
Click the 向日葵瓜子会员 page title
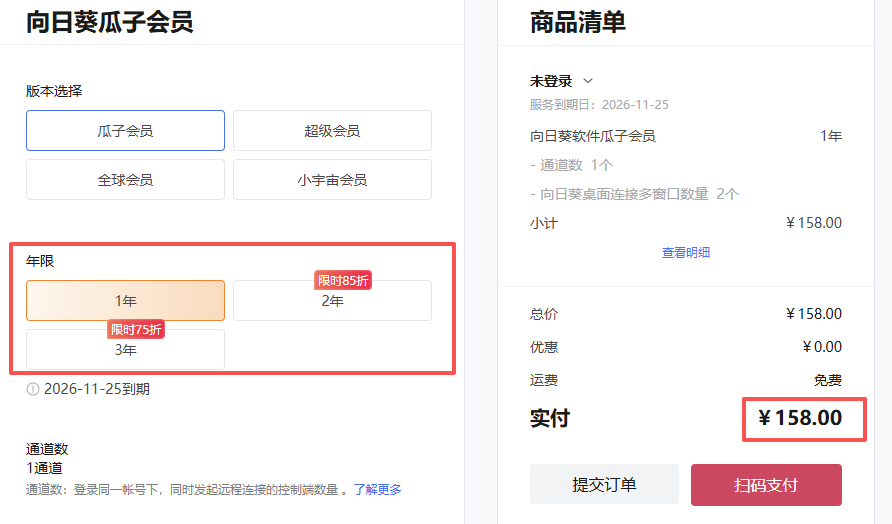pos(110,22)
